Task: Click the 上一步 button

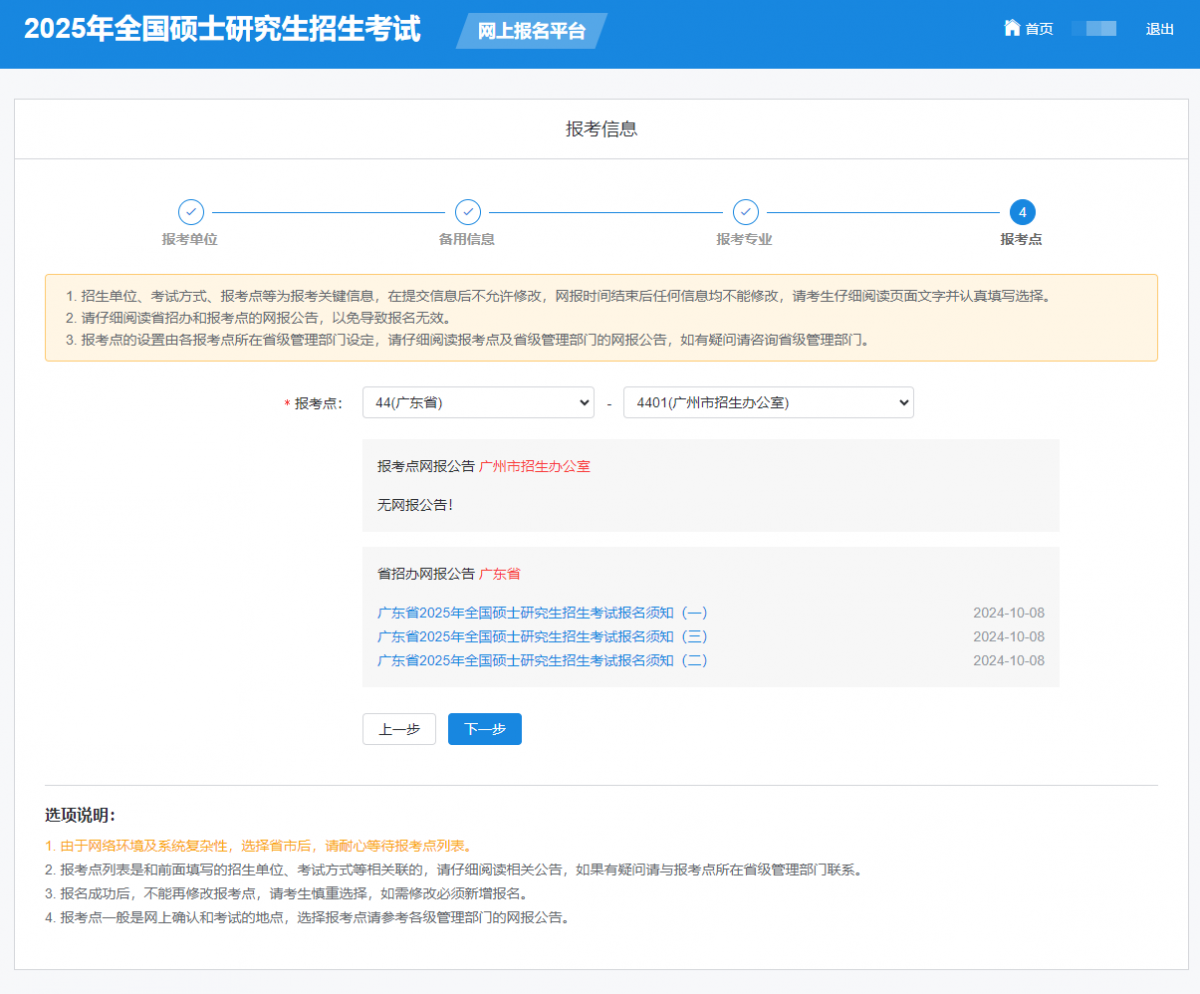Action: (399, 729)
